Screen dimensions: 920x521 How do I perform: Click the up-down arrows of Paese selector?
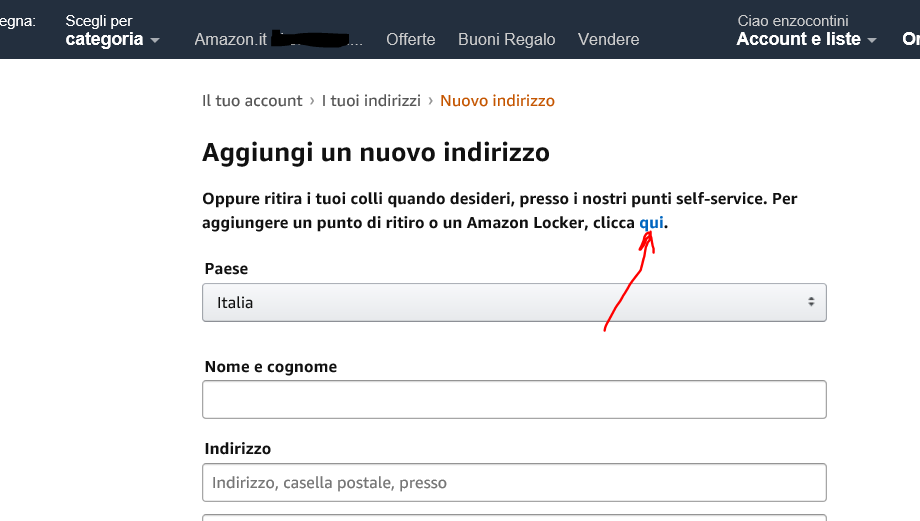pyautogui.click(x=811, y=302)
